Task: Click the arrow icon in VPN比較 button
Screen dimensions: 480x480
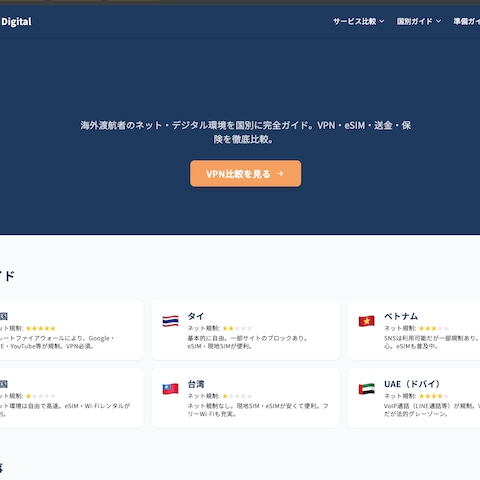Action: 280,174
